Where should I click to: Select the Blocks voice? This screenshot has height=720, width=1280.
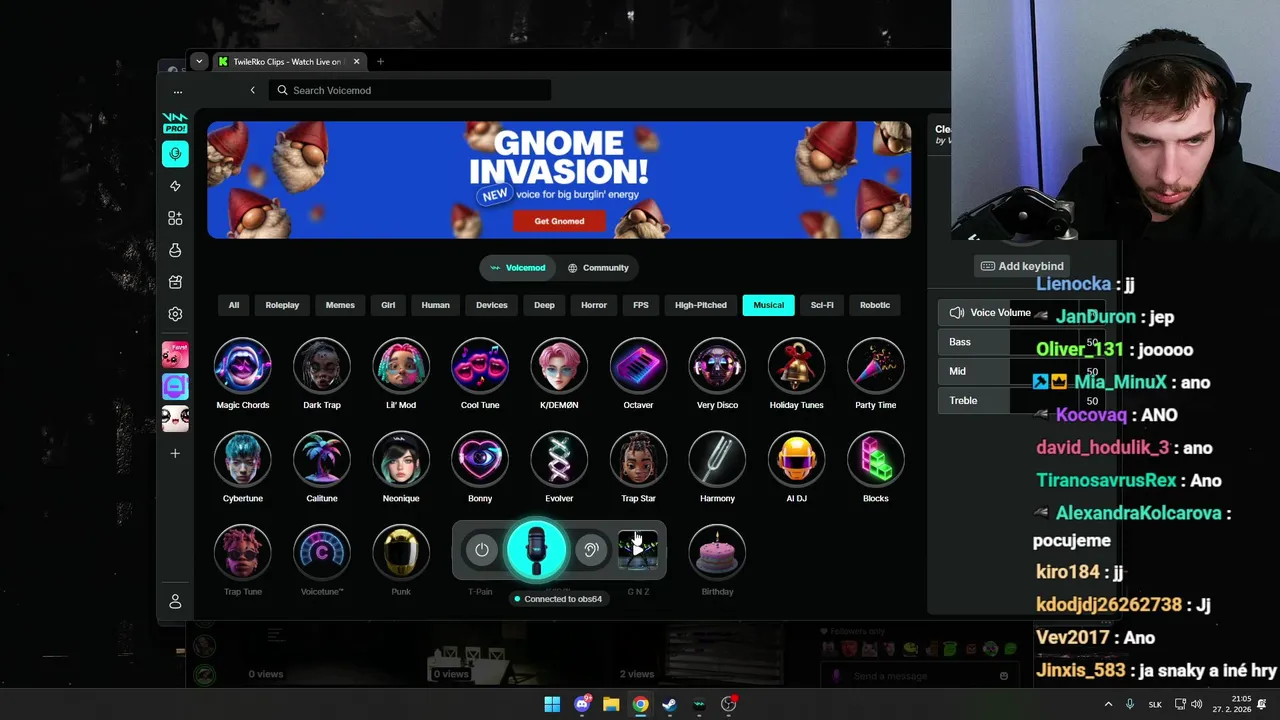875,459
